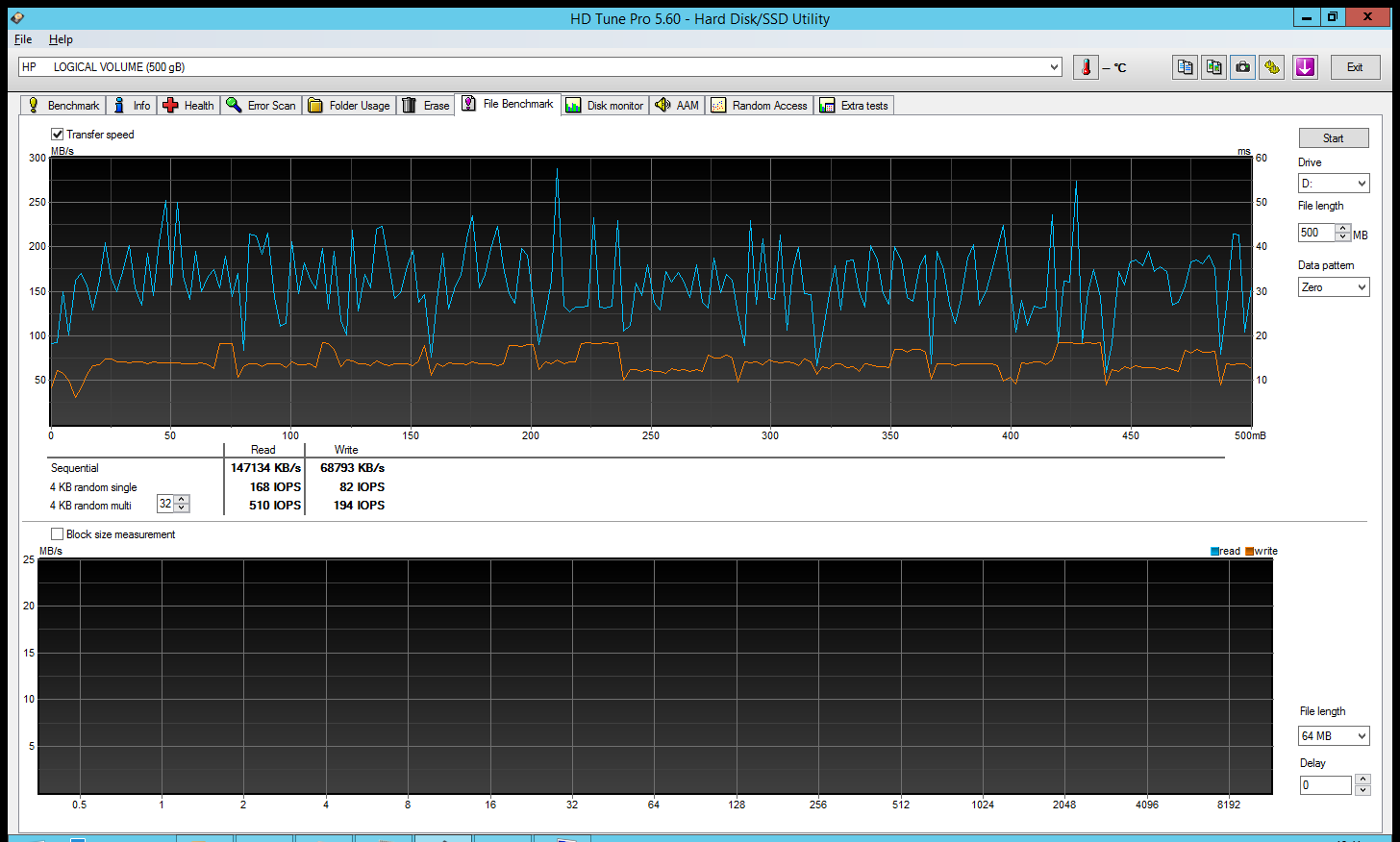
Task: Click the camera save screenshot icon
Action: pyautogui.click(x=1242, y=67)
